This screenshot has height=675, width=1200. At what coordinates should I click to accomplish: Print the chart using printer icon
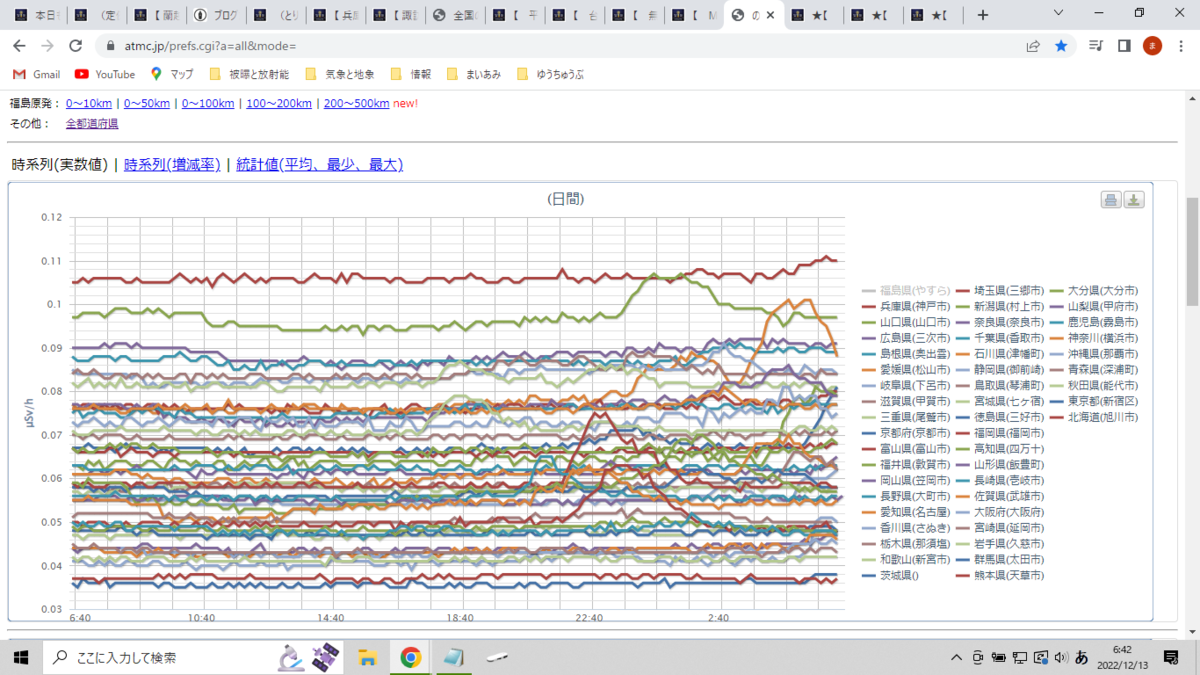coord(1110,199)
